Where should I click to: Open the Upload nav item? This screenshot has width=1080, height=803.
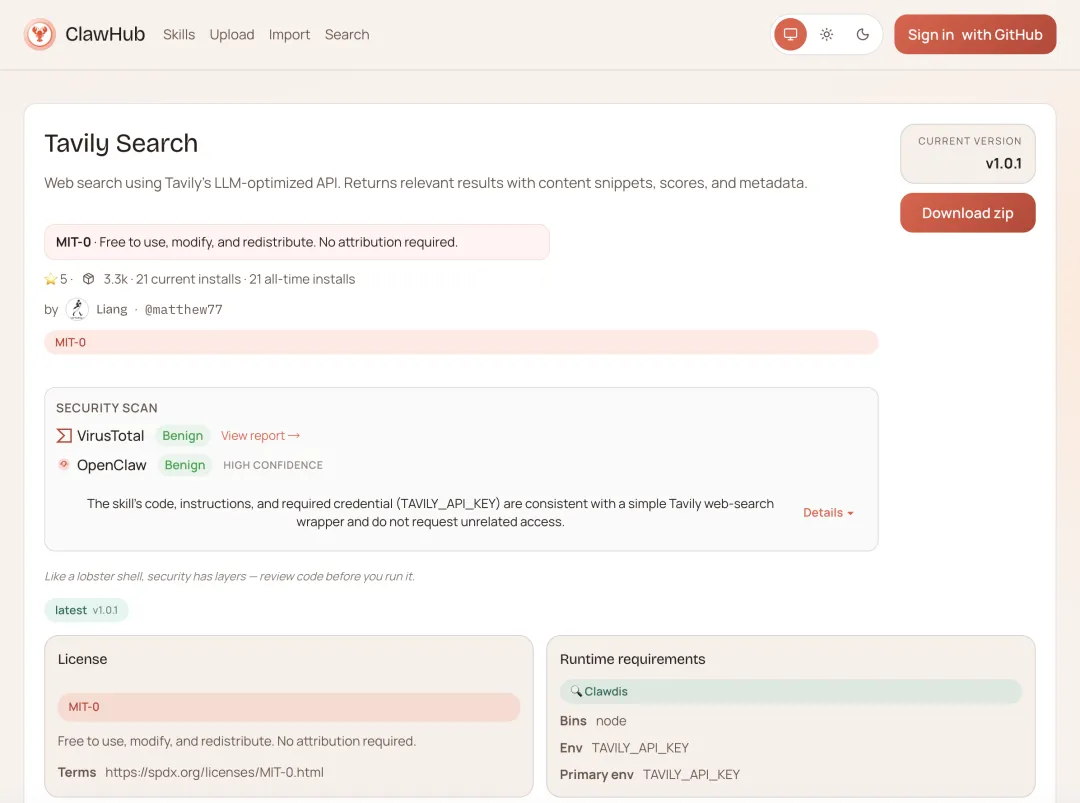[x=232, y=34]
